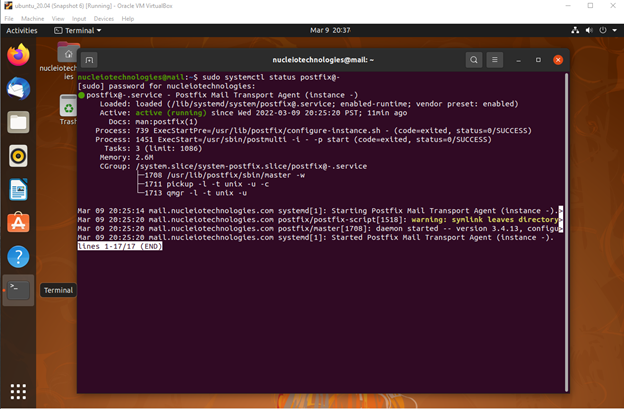Show all applications grid
The image size is (624, 409).
tap(18, 391)
